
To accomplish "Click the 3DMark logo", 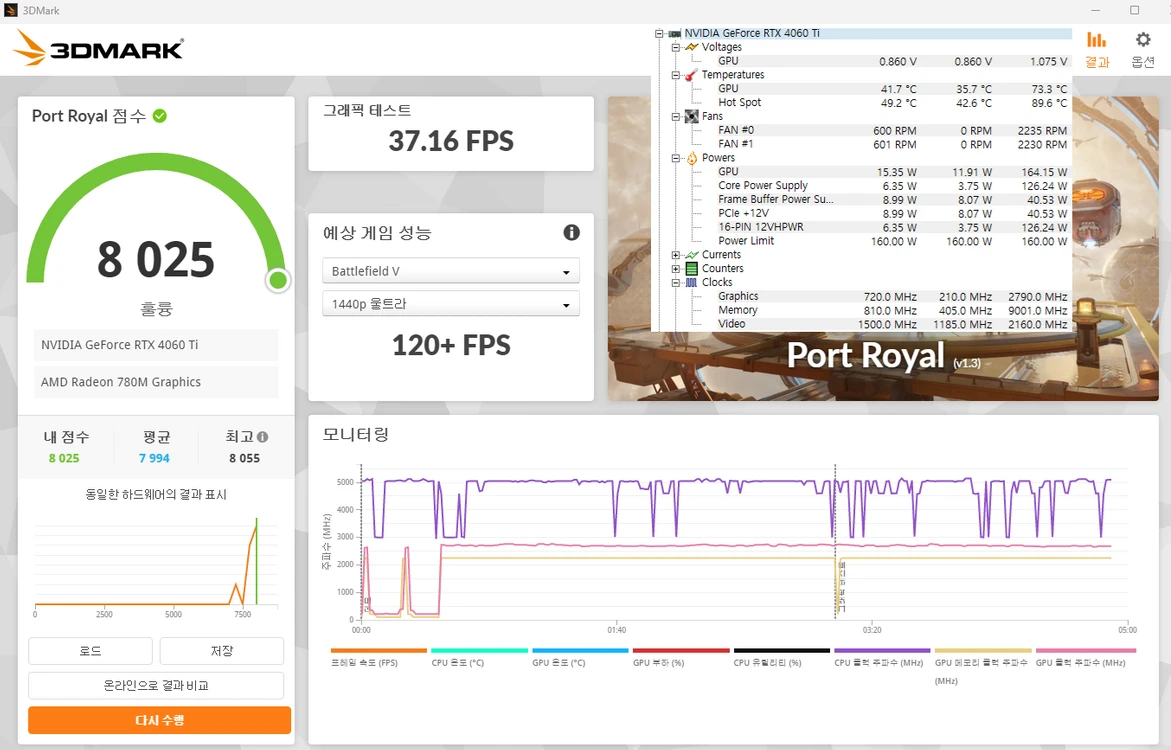I will 98,49.
